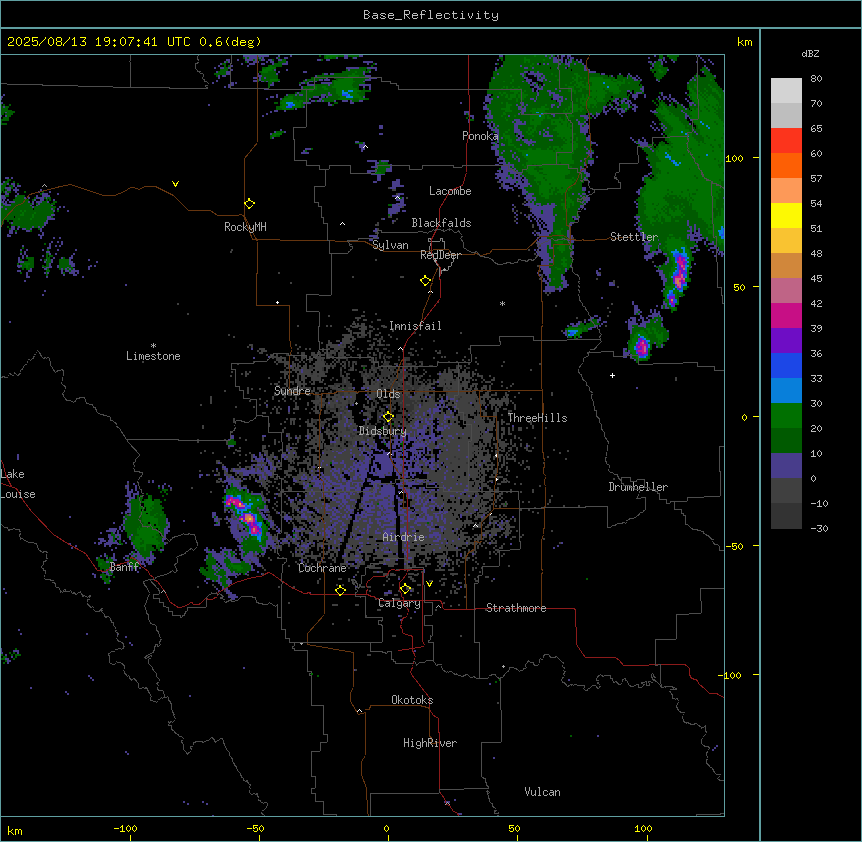
Task: Click the asterisk marker above Limestone
Action: (x=153, y=346)
